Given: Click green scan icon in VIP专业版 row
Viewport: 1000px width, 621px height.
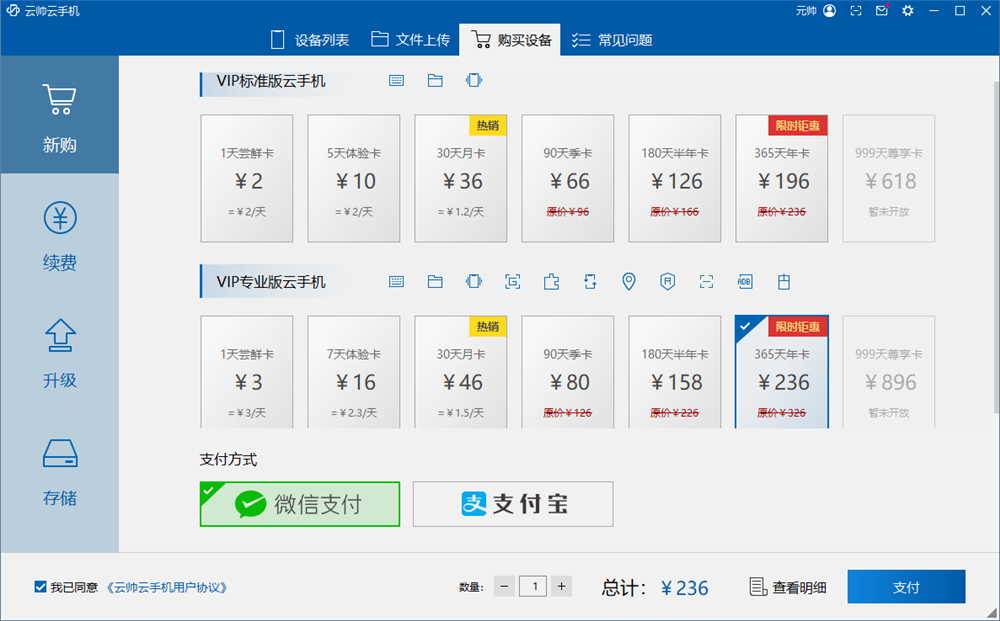Looking at the screenshot, I should [706, 281].
